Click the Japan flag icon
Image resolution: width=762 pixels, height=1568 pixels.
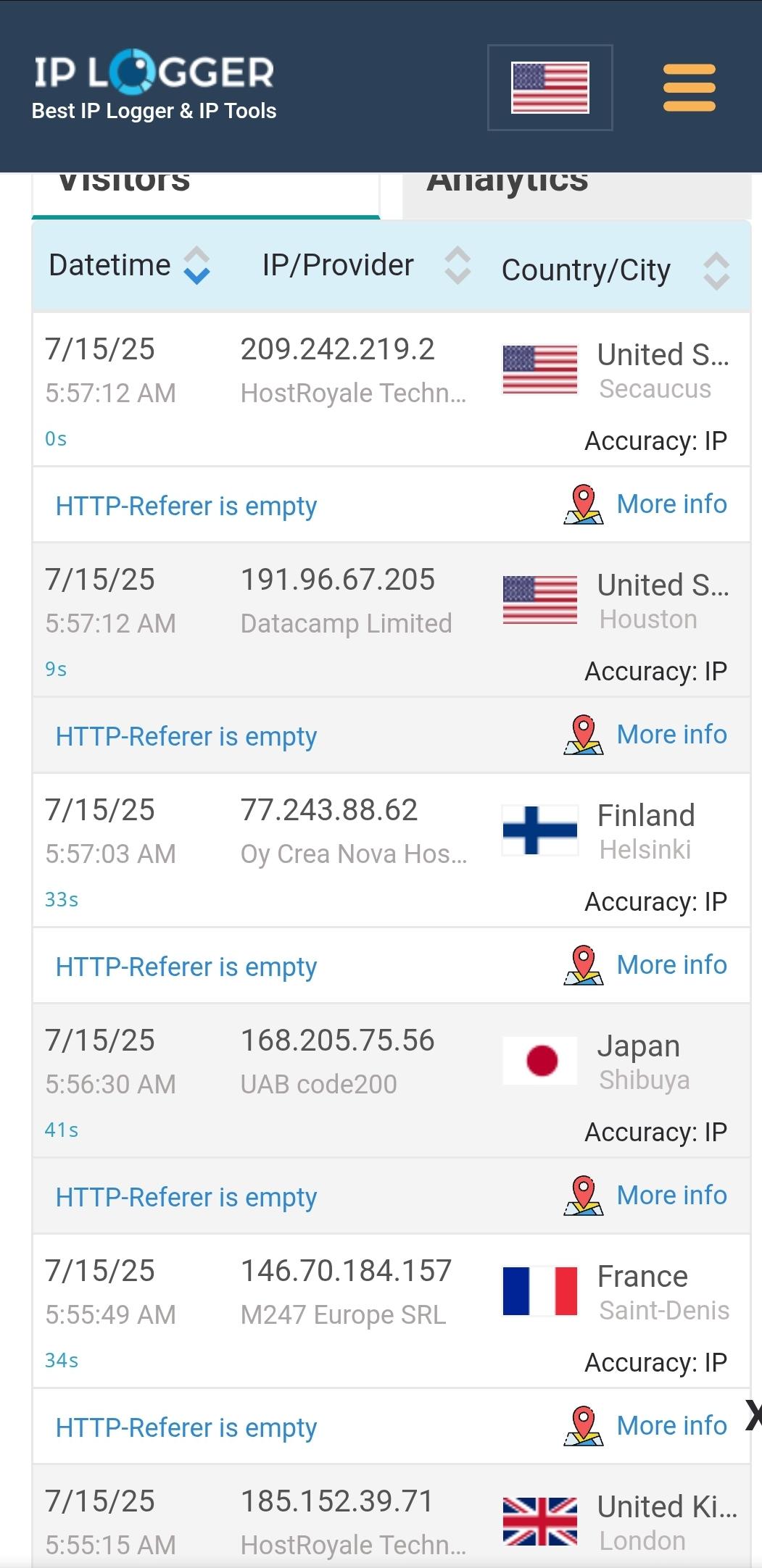(x=540, y=1060)
